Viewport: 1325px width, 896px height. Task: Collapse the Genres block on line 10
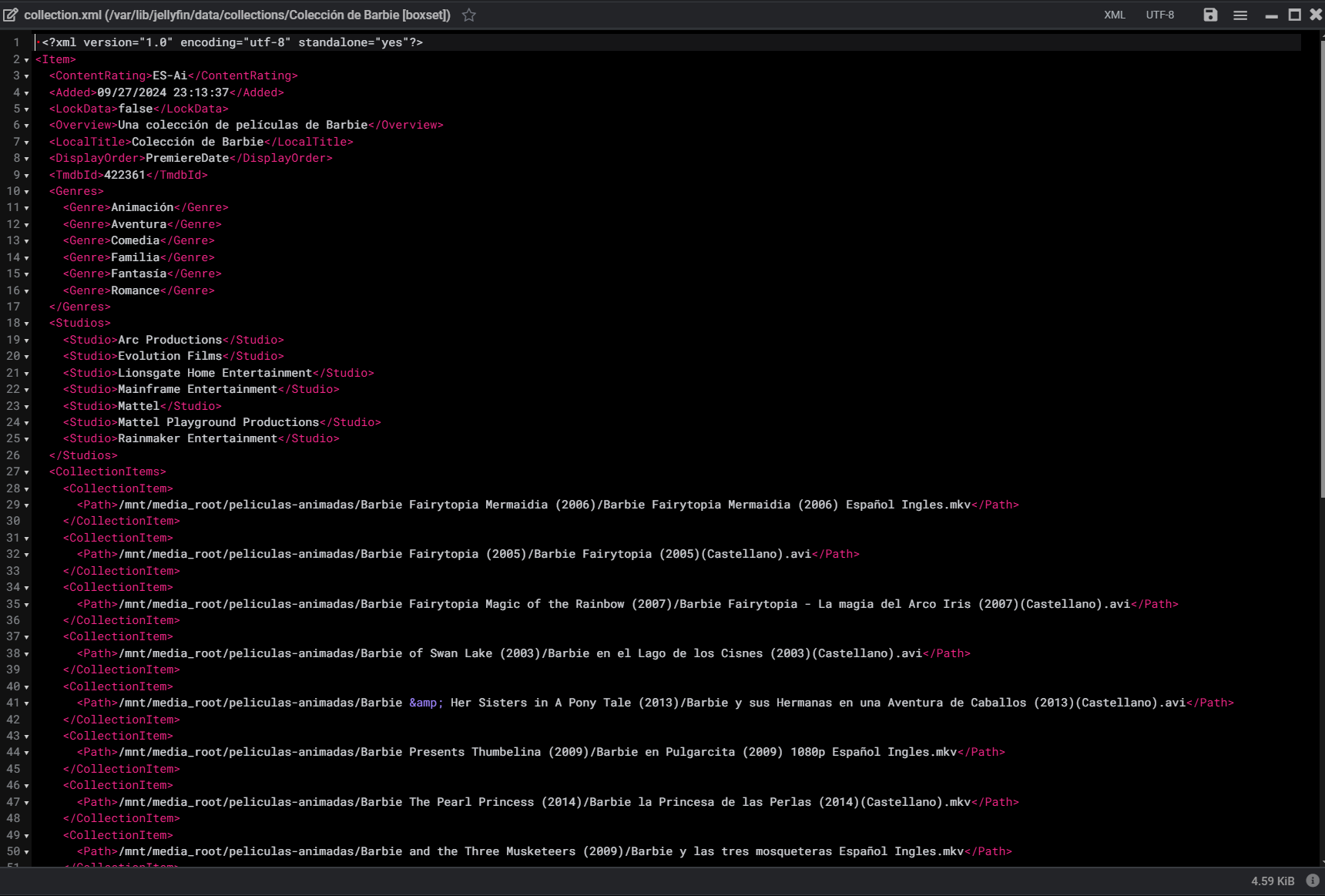[27, 192]
